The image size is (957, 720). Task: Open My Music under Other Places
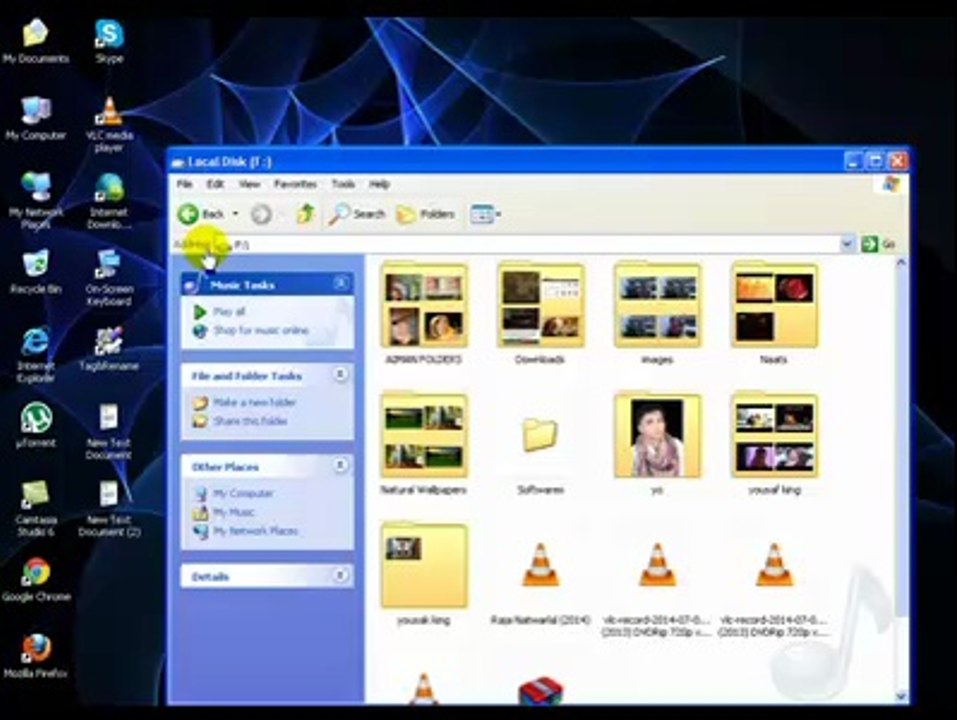pyautogui.click(x=233, y=512)
